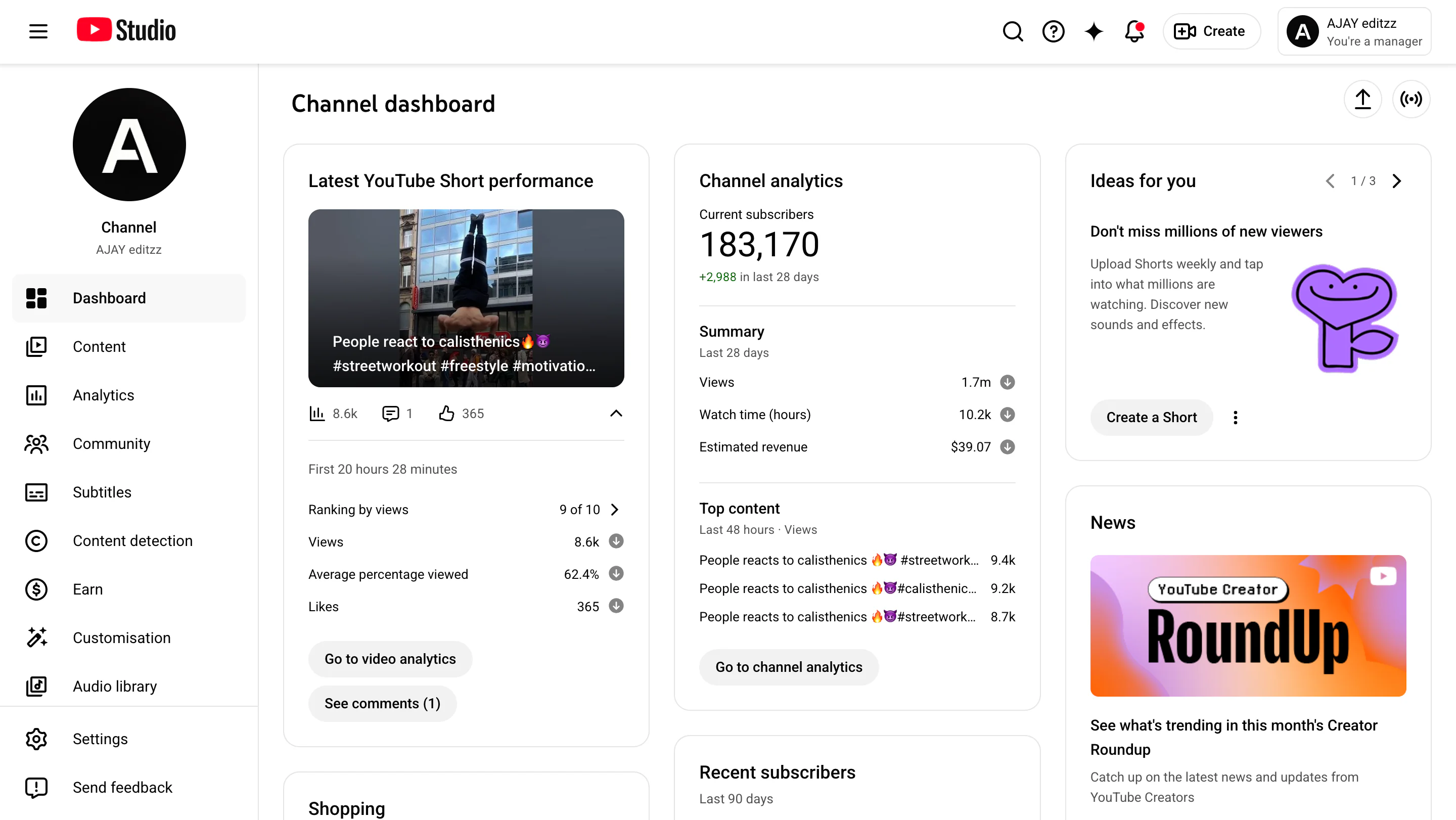Click the notifications bell
This screenshot has height=820, width=1456.
tap(1134, 31)
